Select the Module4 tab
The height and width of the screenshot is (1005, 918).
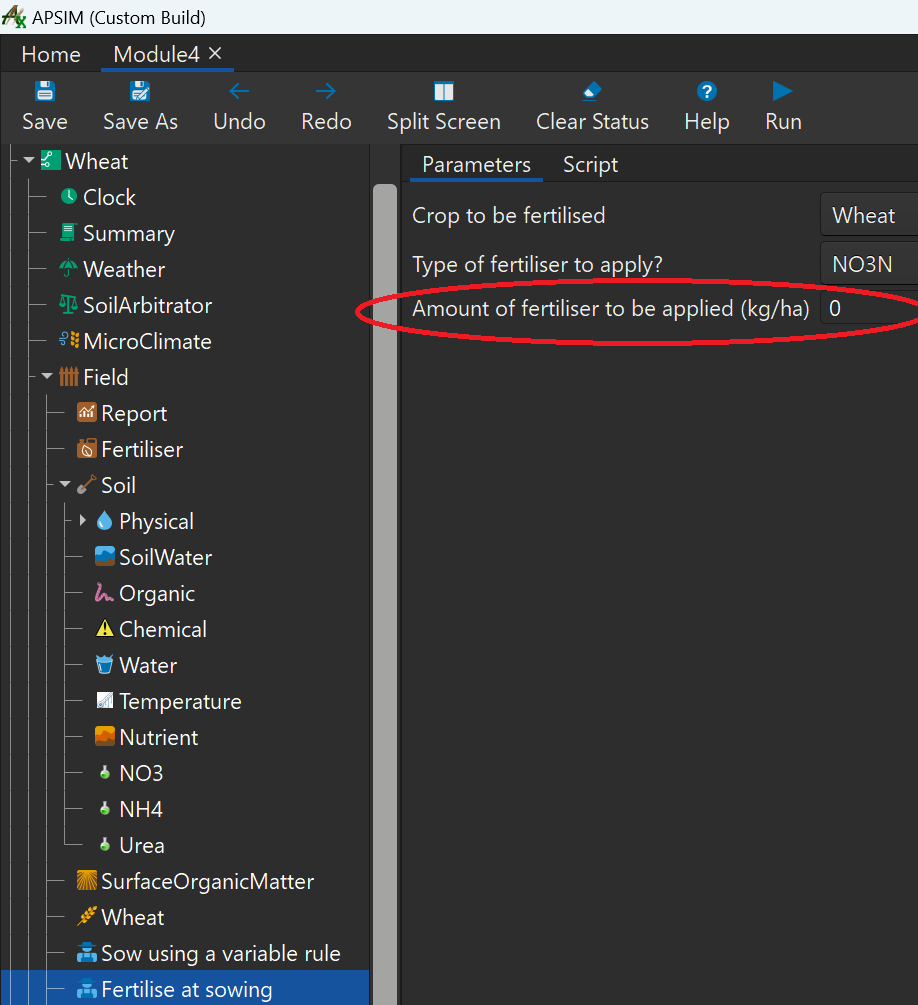tap(156, 54)
